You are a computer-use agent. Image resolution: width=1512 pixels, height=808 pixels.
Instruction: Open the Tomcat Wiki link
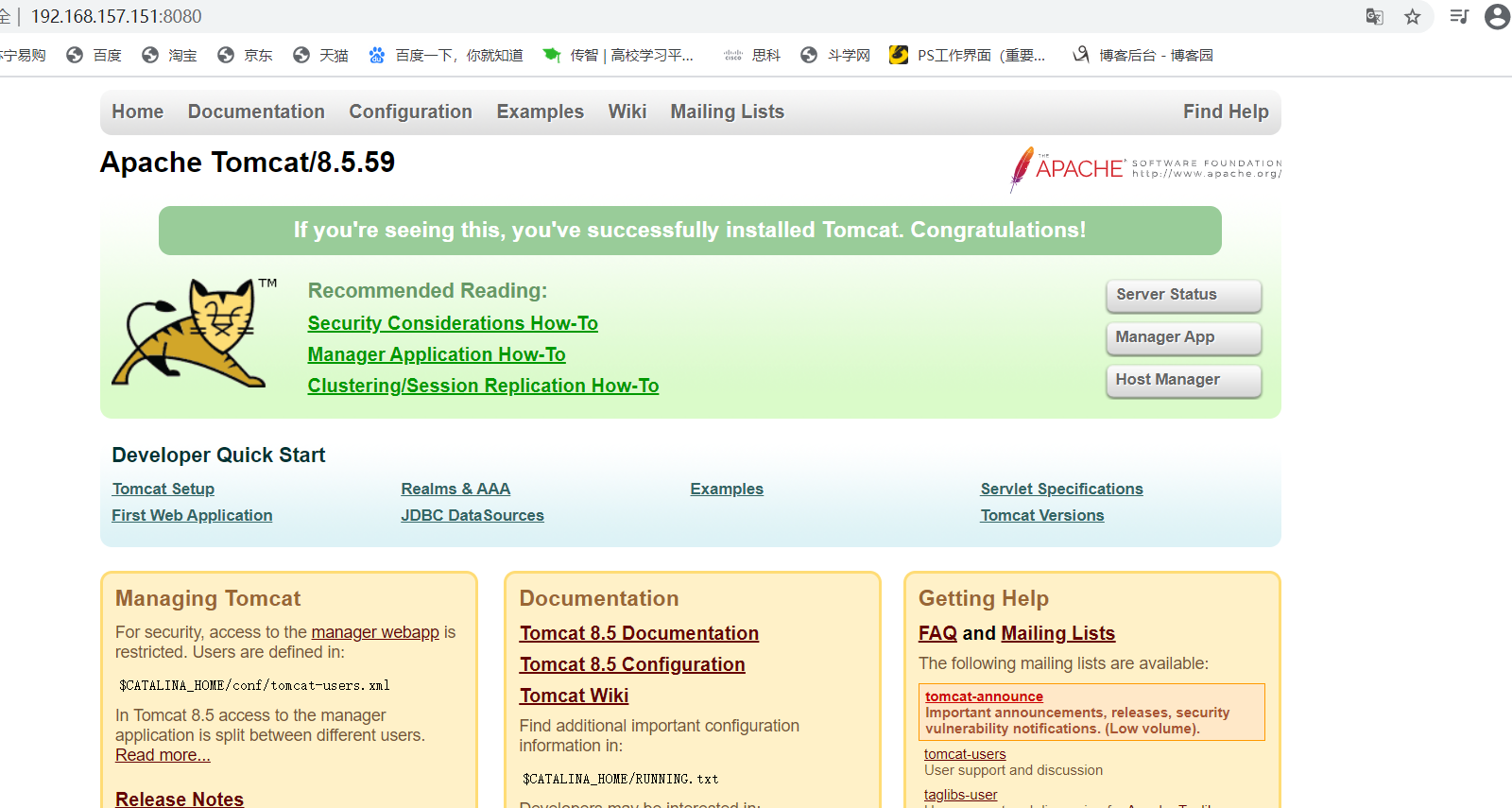(x=574, y=696)
